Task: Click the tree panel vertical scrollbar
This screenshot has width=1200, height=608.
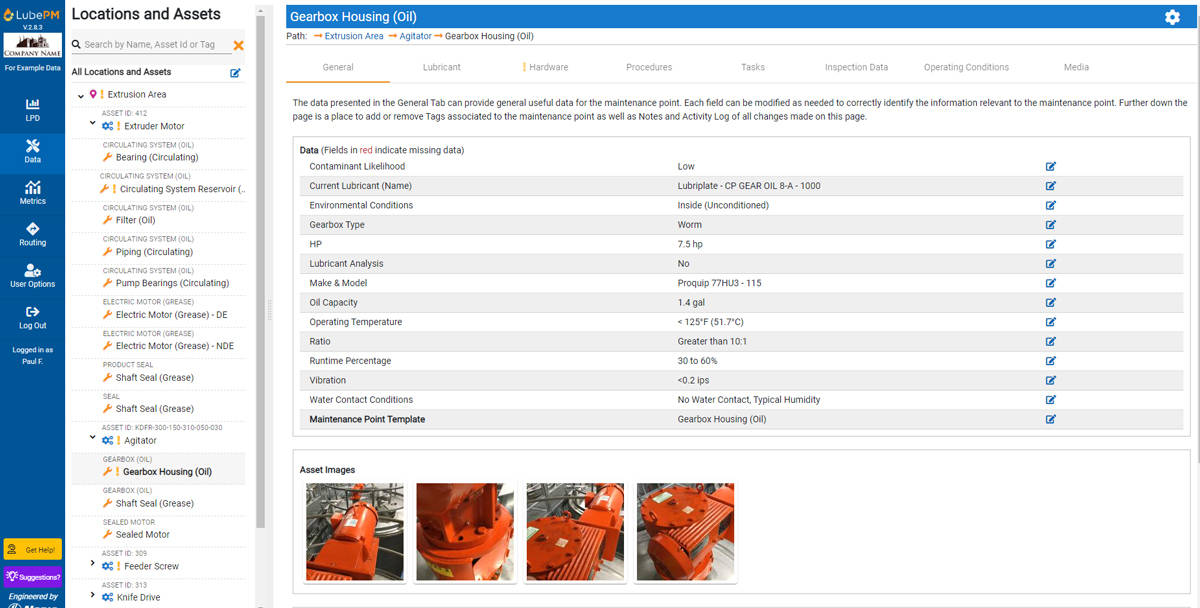Action: click(x=261, y=270)
